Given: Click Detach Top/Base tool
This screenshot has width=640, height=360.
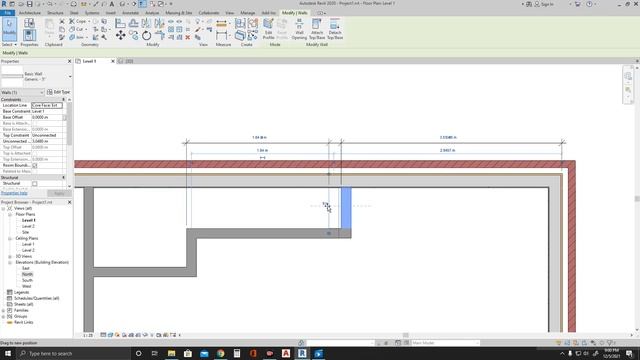Looking at the screenshot, I should pyautogui.click(x=335, y=29).
